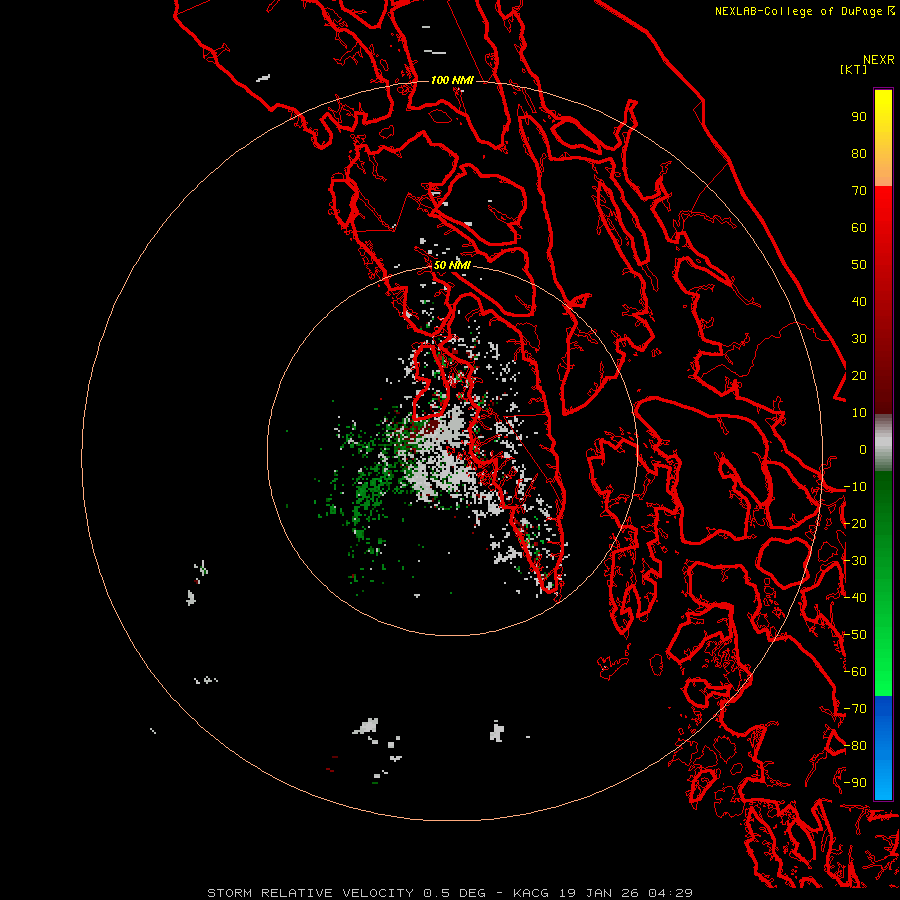Screen dimensions: 900x900
Task: Click the -20 value on the color scale
Action: [855, 523]
